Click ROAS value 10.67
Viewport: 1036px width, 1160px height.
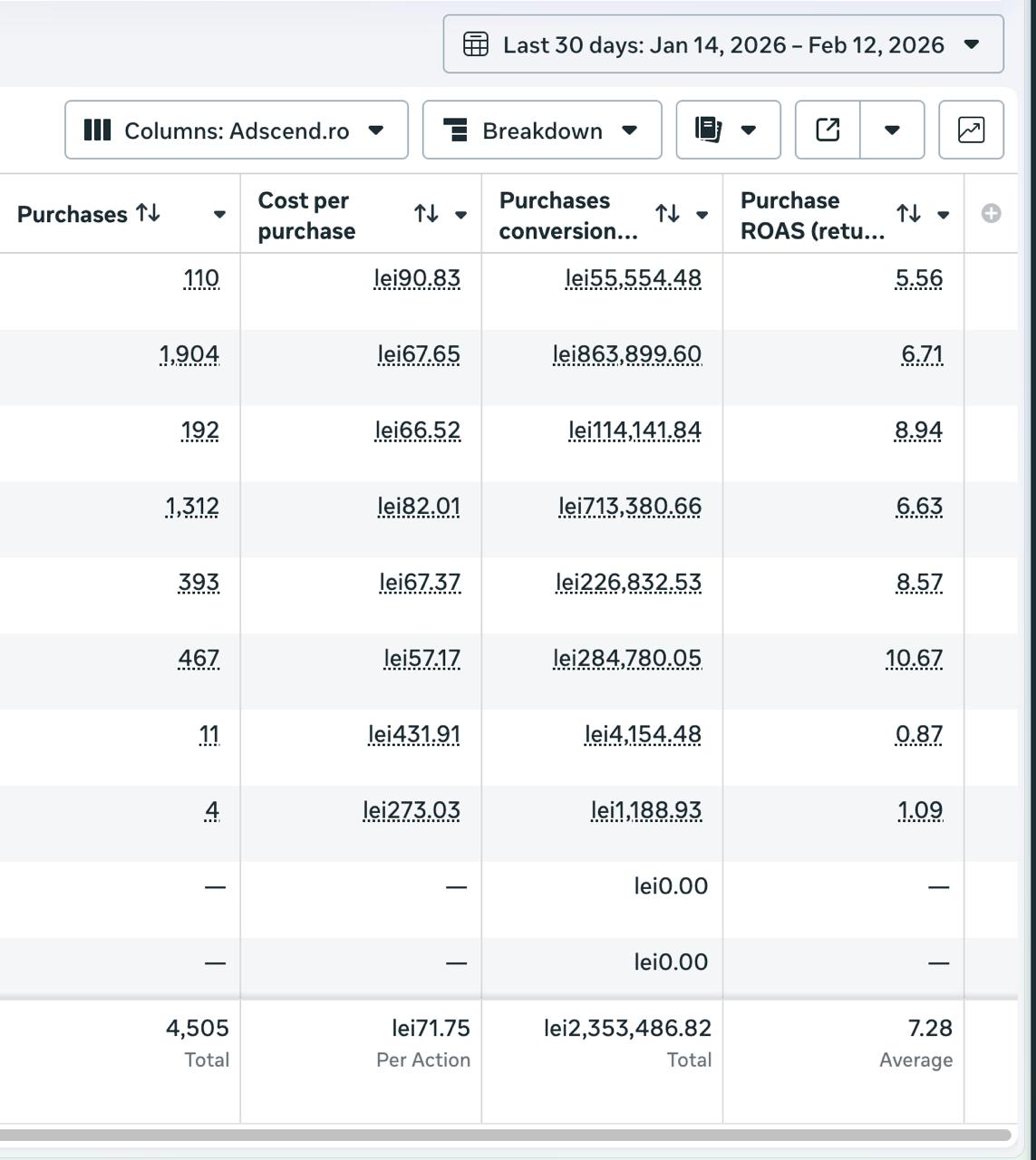point(915,658)
